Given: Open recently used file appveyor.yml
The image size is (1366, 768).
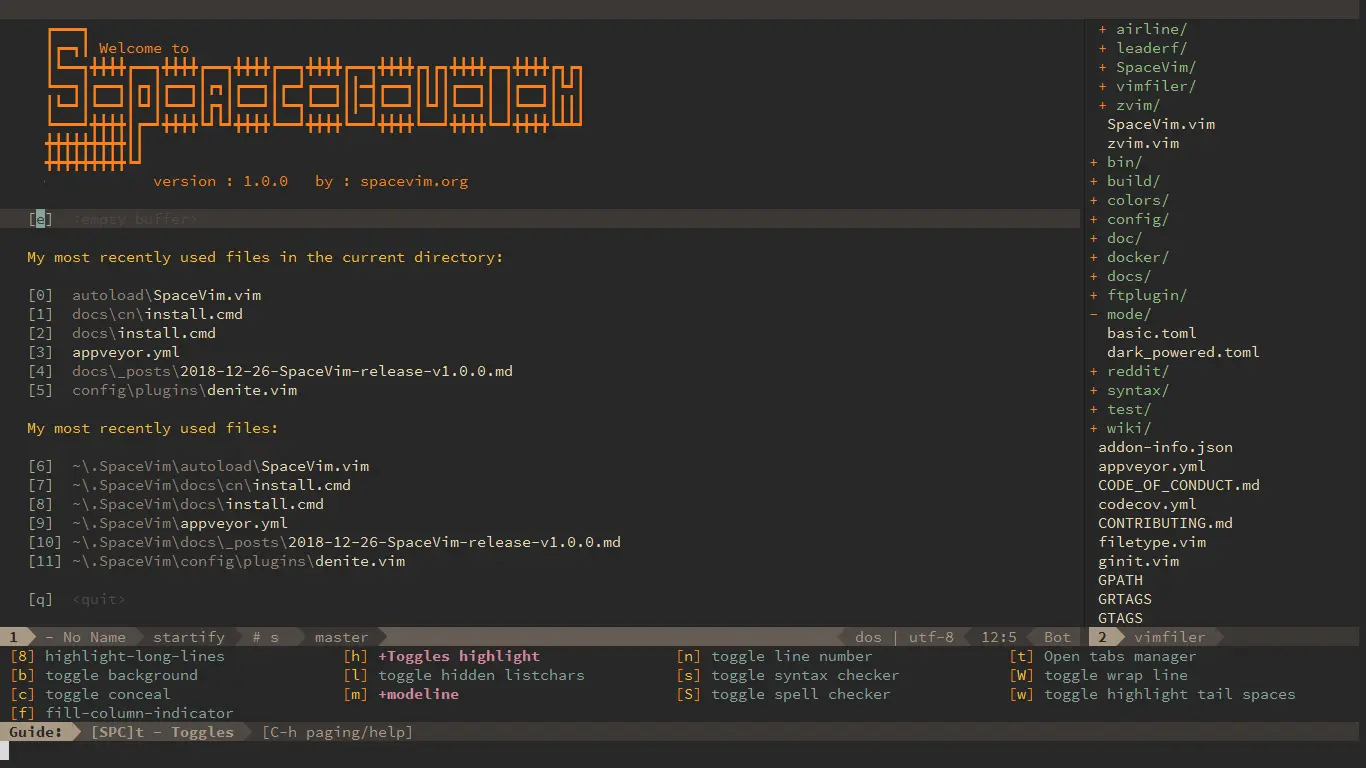Looking at the screenshot, I should (x=125, y=352).
